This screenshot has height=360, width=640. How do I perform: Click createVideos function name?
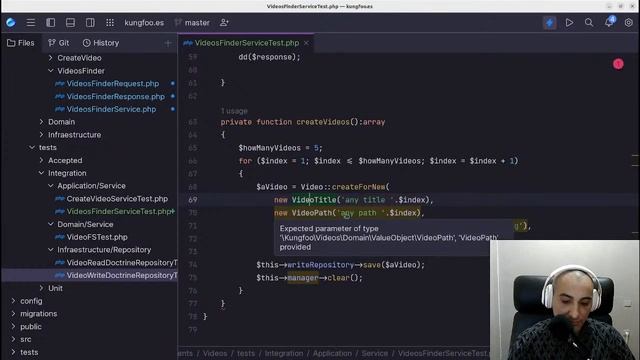pyautogui.click(x=323, y=122)
